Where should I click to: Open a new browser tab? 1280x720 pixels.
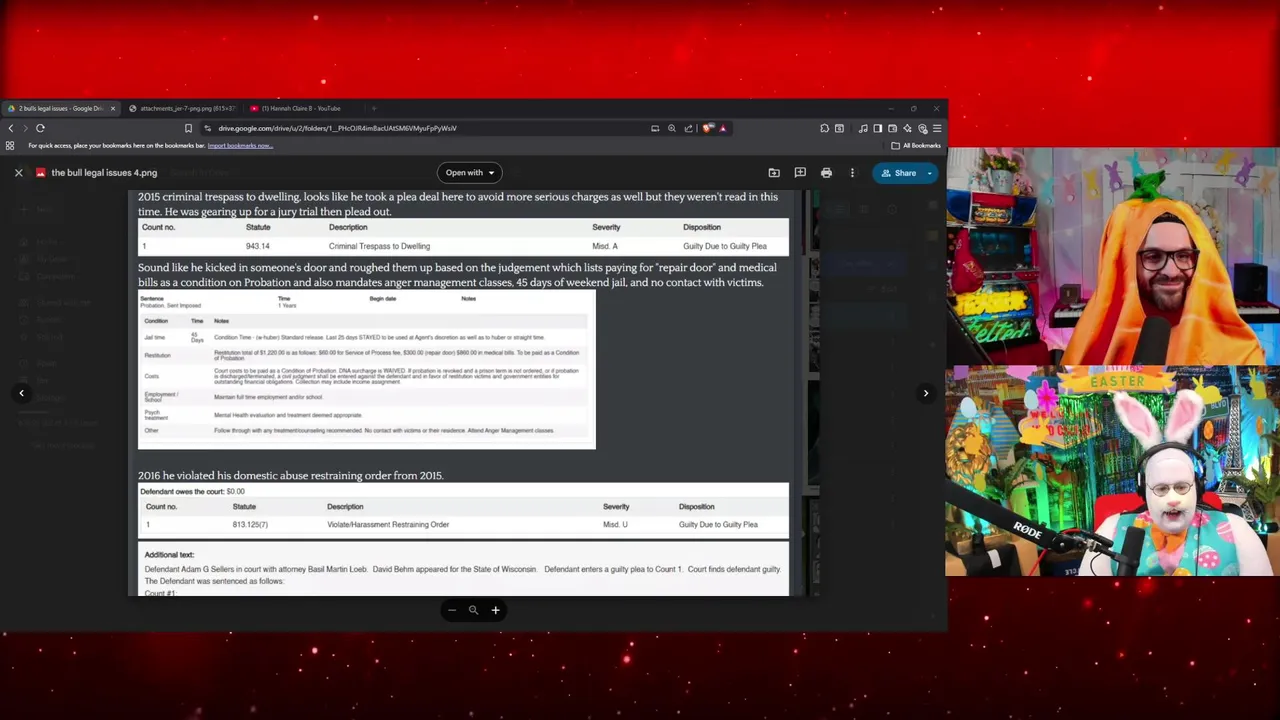[x=374, y=108]
